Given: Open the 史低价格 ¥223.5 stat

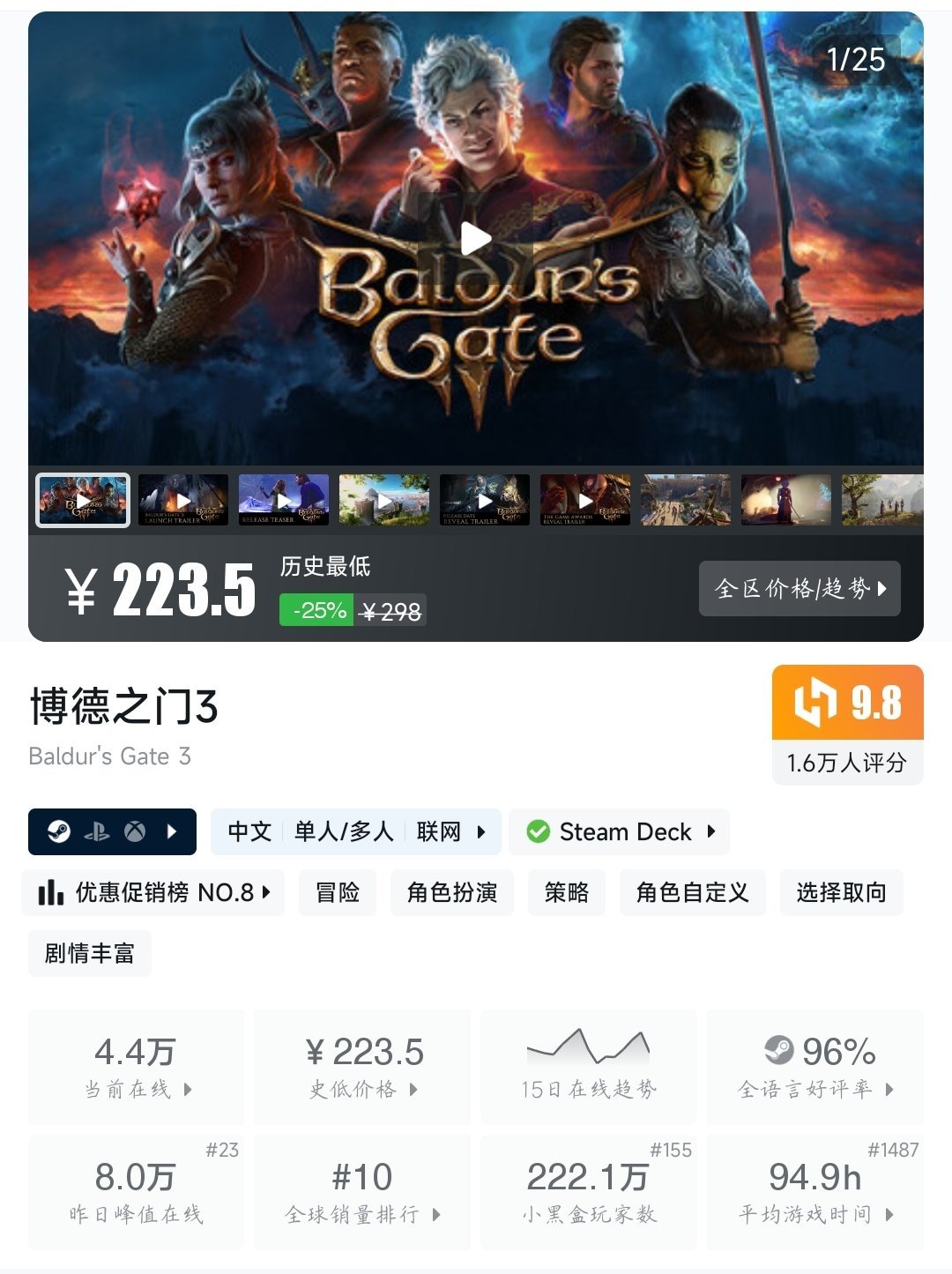Looking at the screenshot, I should tap(362, 1066).
